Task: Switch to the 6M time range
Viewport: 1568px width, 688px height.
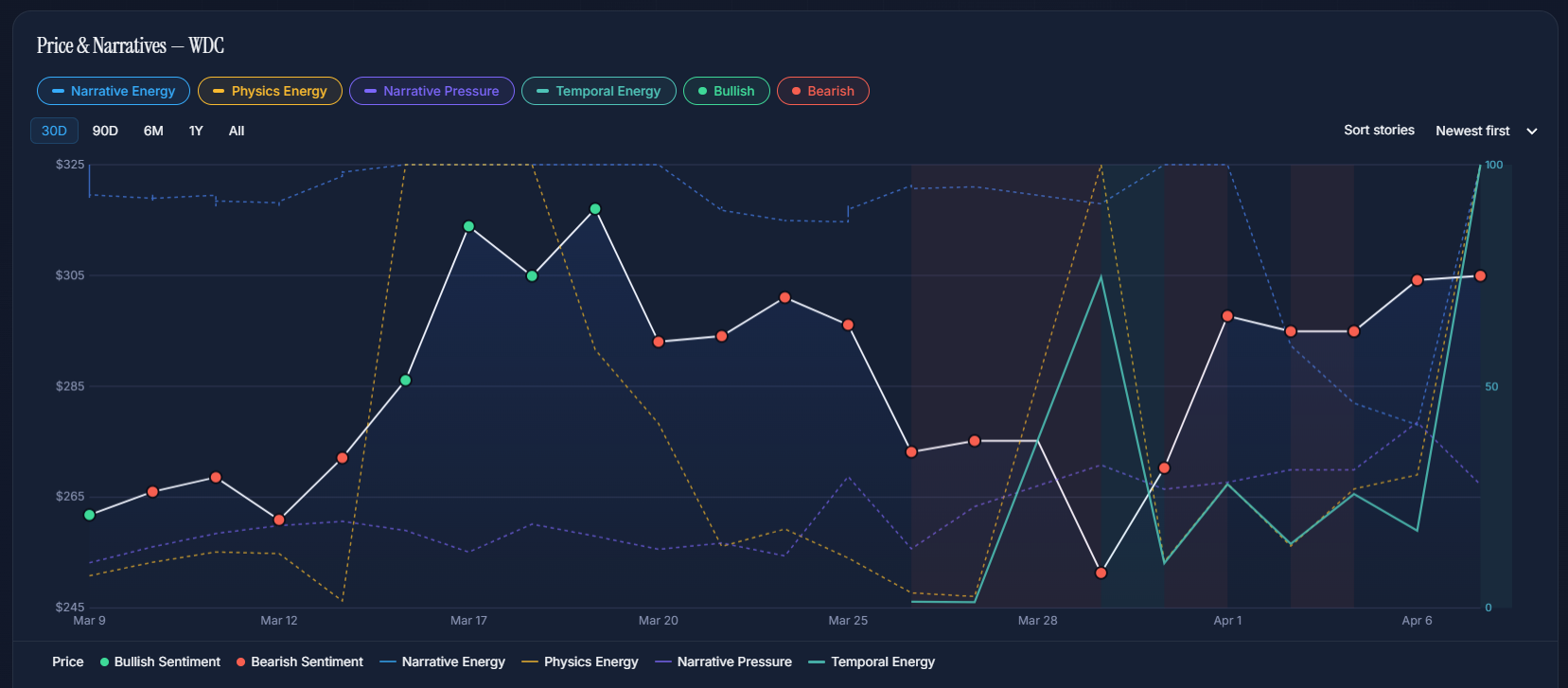Action: click(x=153, y=131)
